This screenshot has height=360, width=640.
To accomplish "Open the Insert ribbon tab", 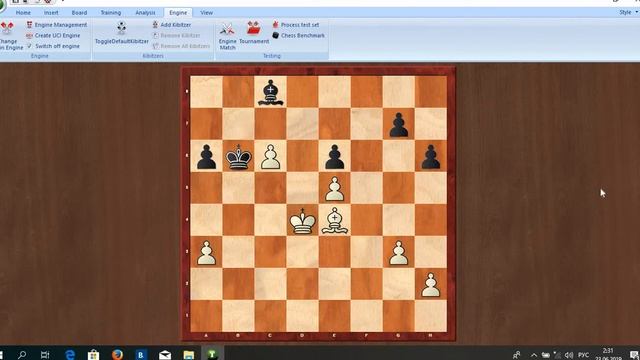I will click(51, 13).
